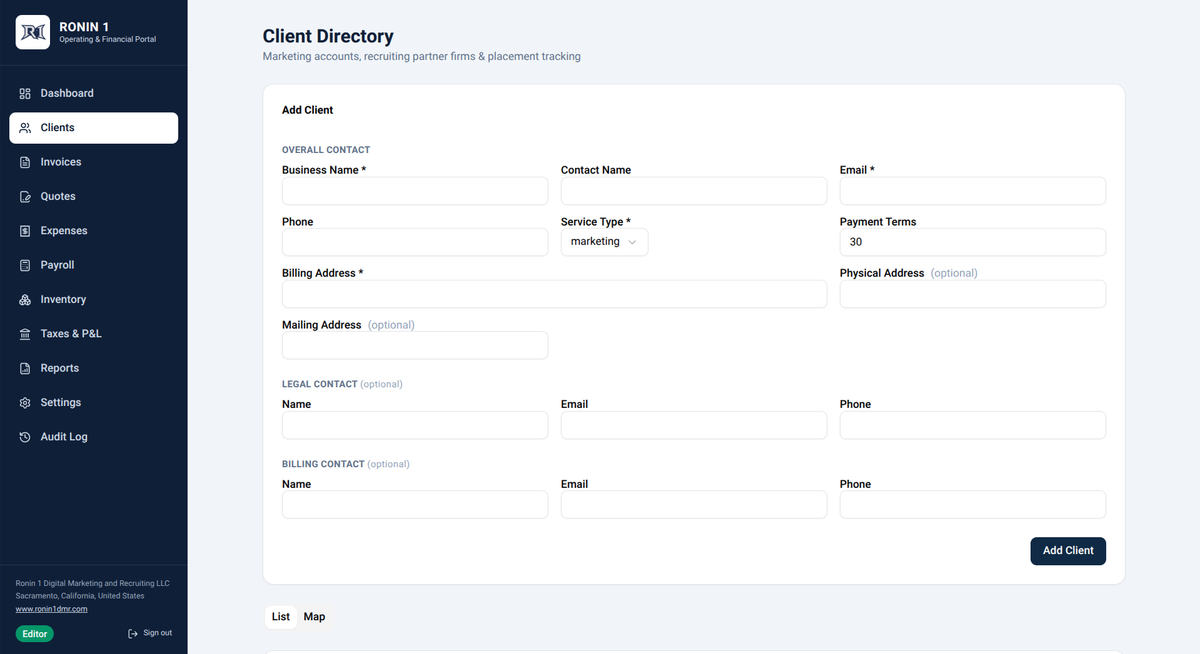
Task: Click the Payment Terms field
Action: [x=973, y=242]
